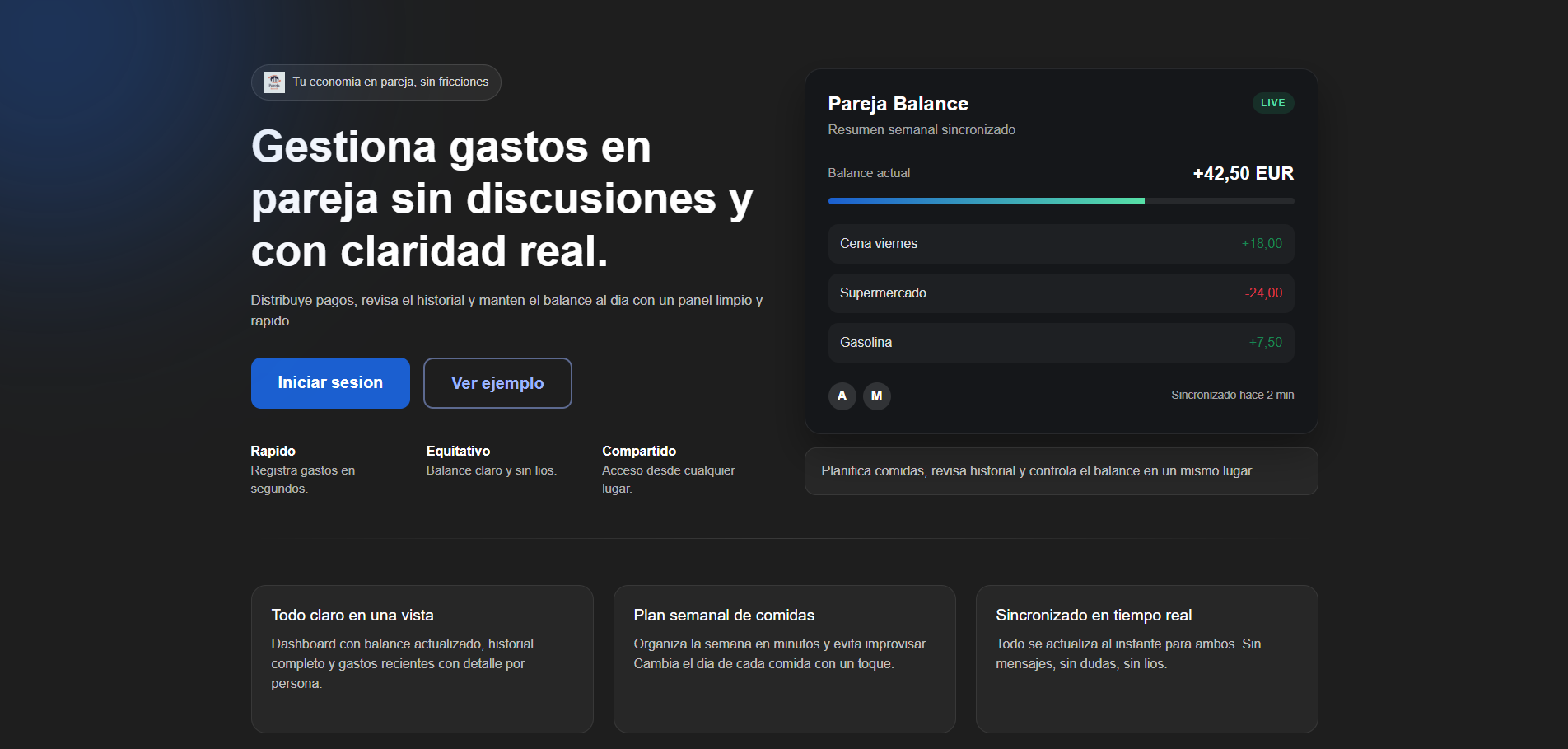Open the Todo claro en una vista card

pos(422,658)
